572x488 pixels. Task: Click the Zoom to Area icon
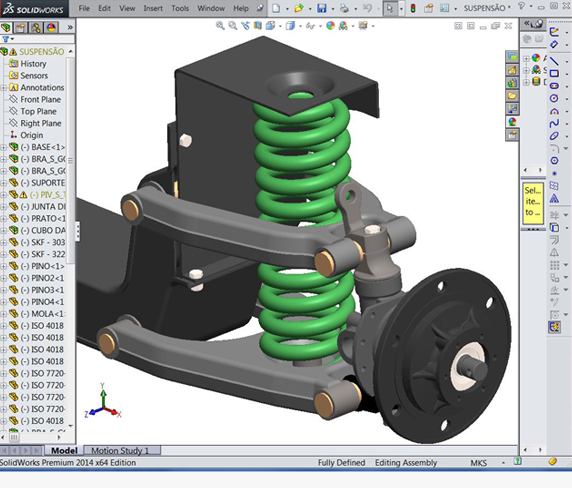pyautogui.click(x=232, y=26)
